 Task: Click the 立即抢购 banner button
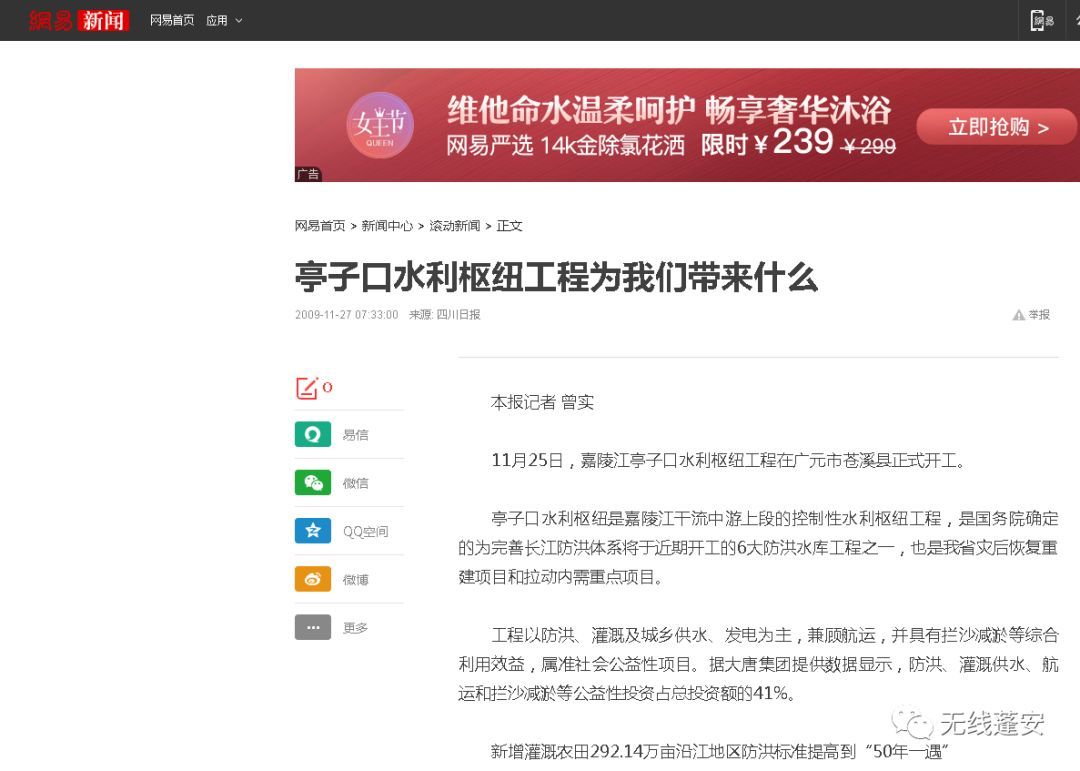pyautogui.click(x=997, y=127)
